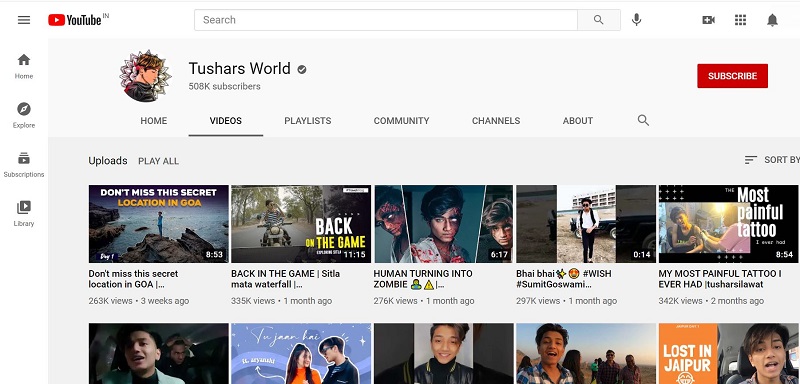Click '263K views • 3 weeks ago' text
This screenshot has height=384, width=800.
139,301
